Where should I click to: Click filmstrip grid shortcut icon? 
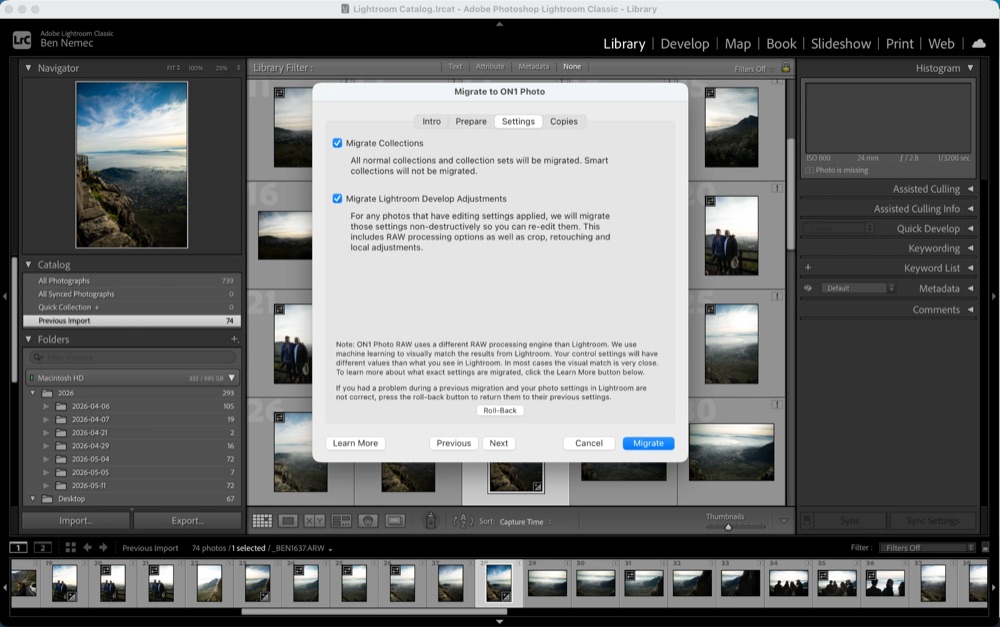pyautogui.click(x=70, y=547)
